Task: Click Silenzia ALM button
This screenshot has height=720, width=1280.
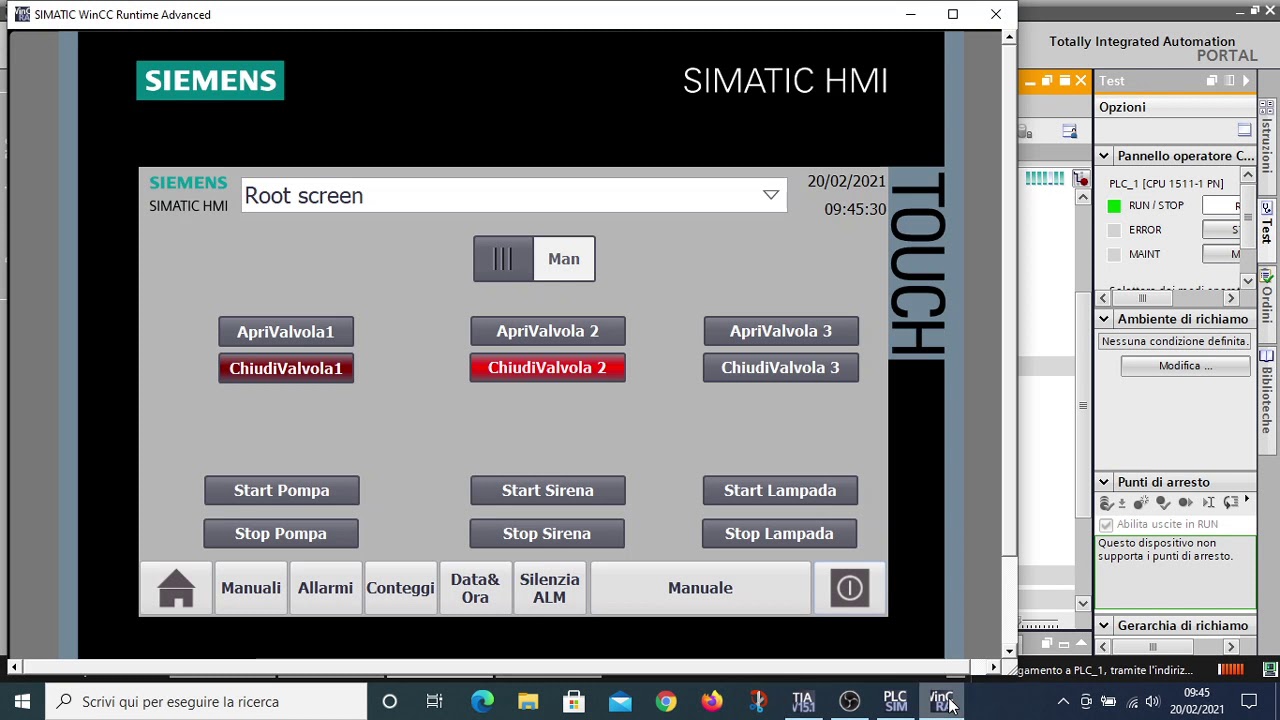Action: tap(549, 588)
